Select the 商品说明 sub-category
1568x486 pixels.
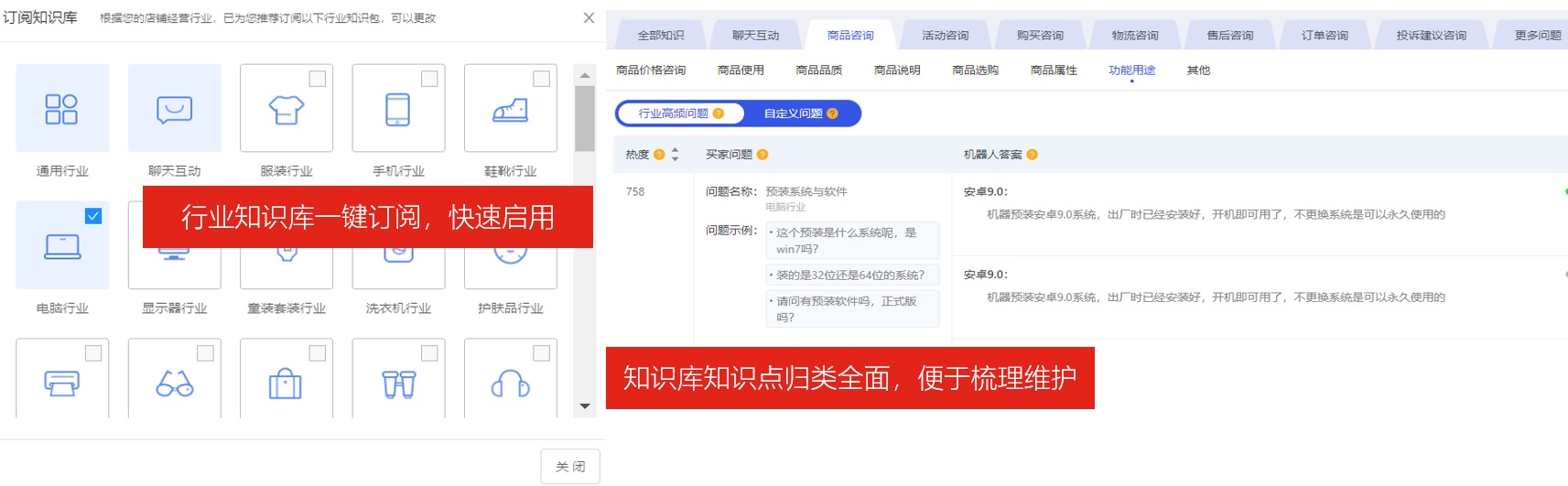(x=897, y=70)
